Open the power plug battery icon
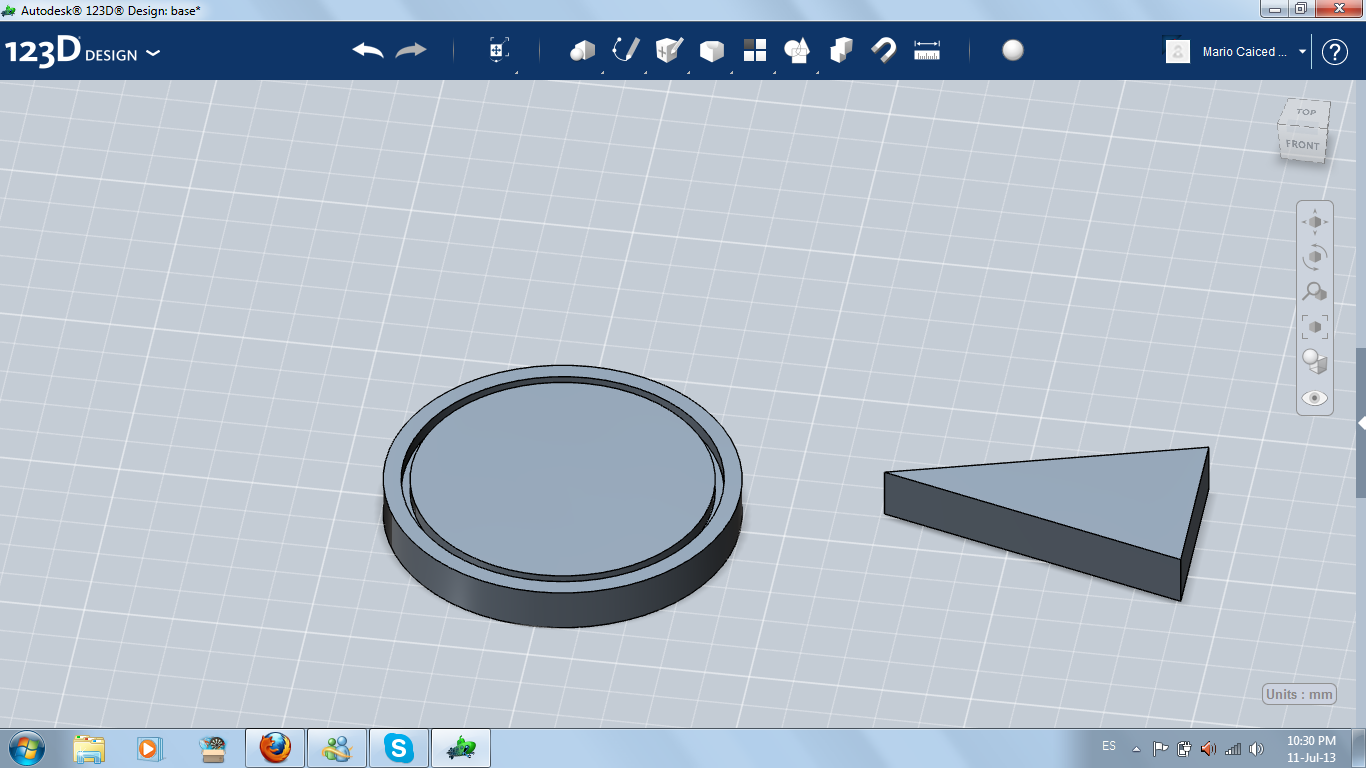 pos(1184,748)
